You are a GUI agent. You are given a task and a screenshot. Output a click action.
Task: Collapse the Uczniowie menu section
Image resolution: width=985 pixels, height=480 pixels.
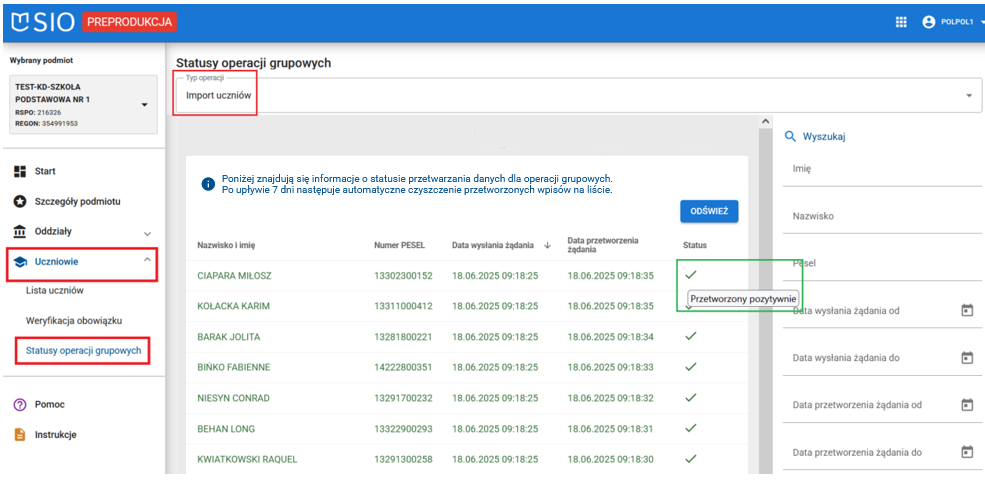pyautogui.click(x=147, y=261)
